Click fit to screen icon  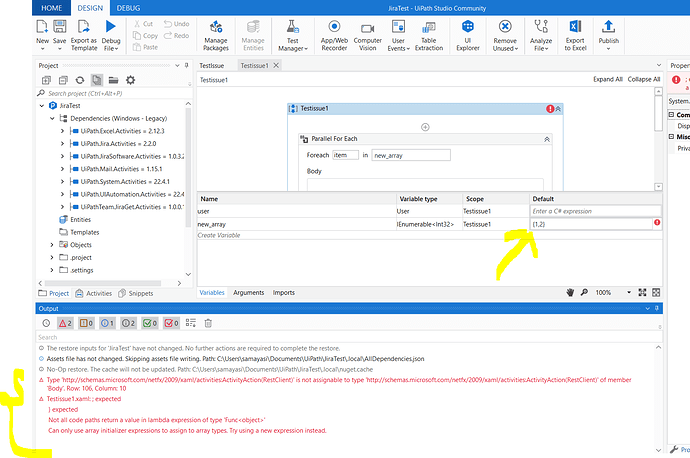pyautogui.click(x=642, y=293)
